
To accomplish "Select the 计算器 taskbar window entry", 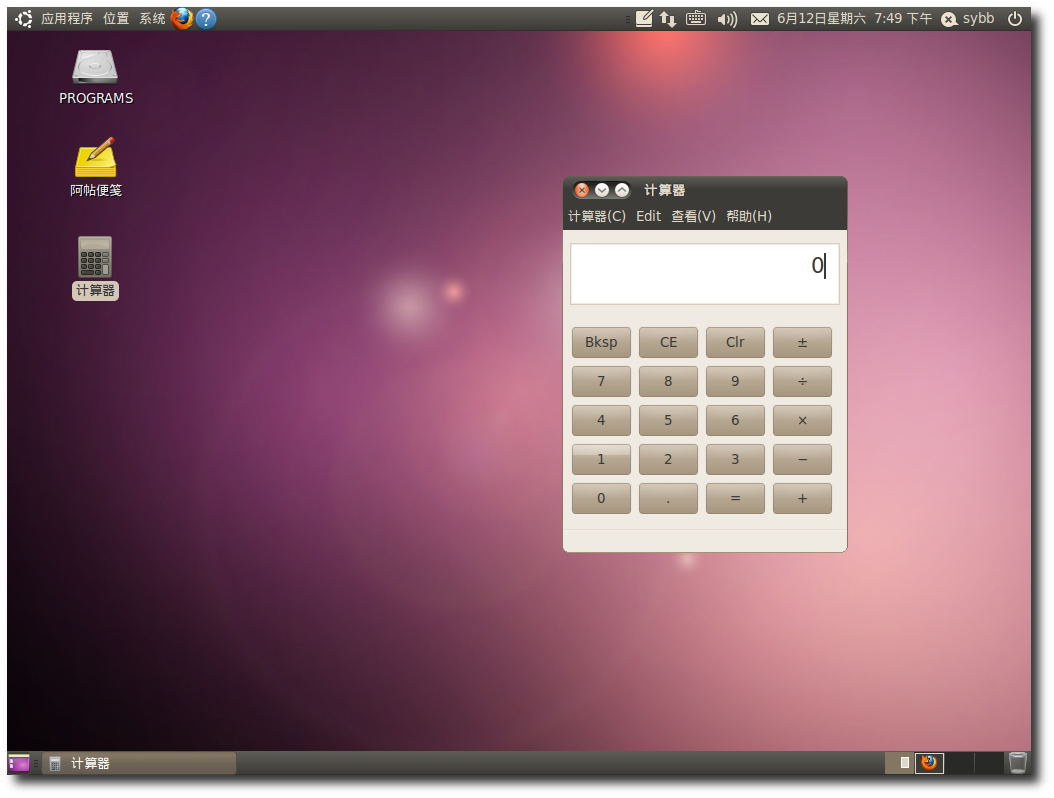I will (x=139, y=763).
